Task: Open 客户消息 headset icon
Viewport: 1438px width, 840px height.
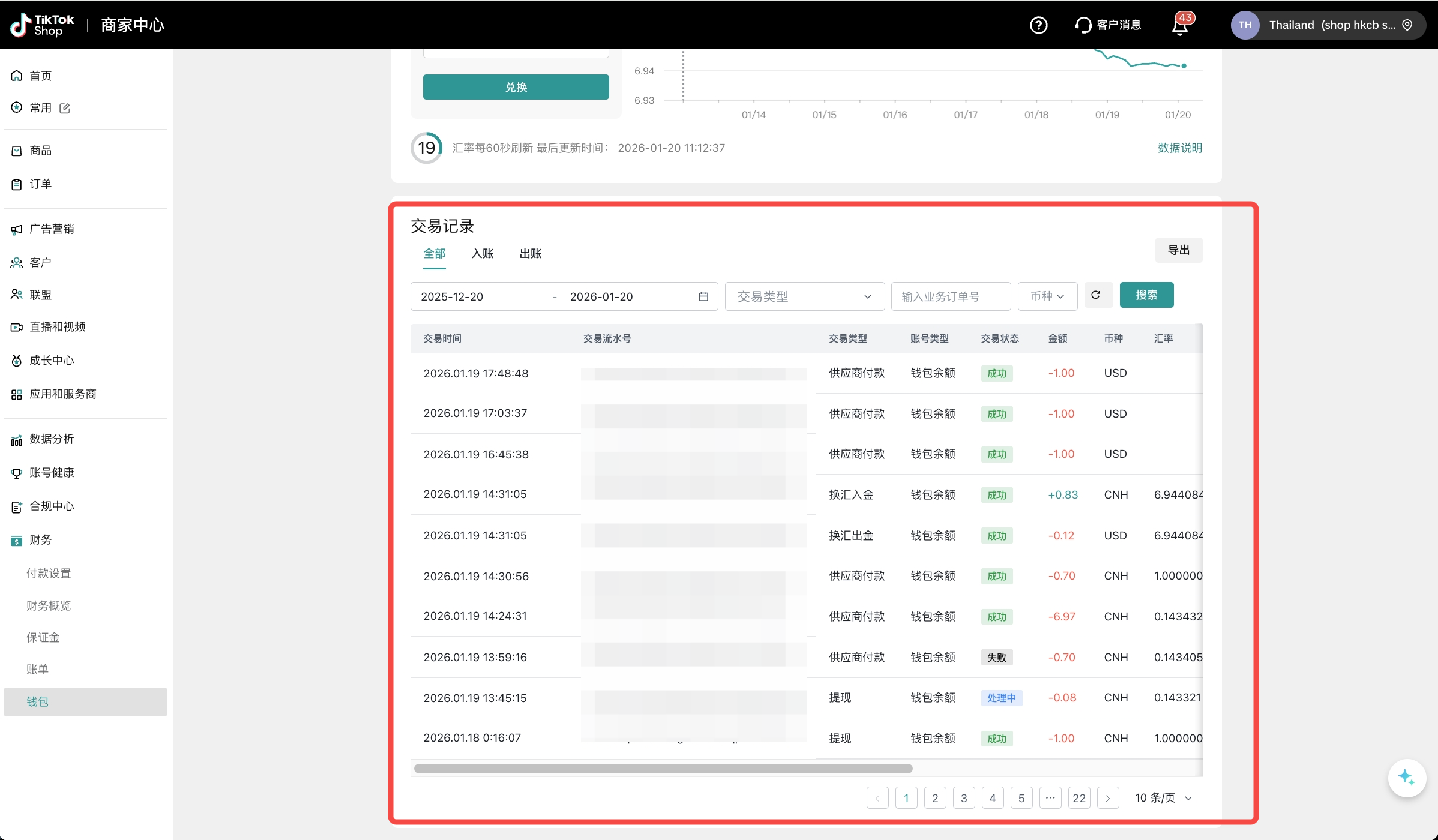Action: click(x=1083, y=25)
